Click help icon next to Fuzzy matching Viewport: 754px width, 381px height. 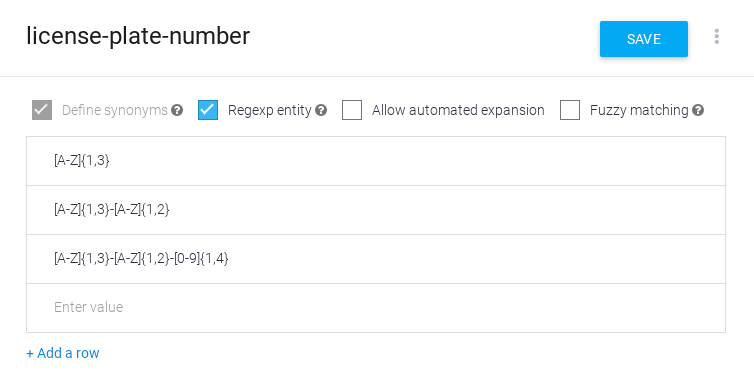698,110
